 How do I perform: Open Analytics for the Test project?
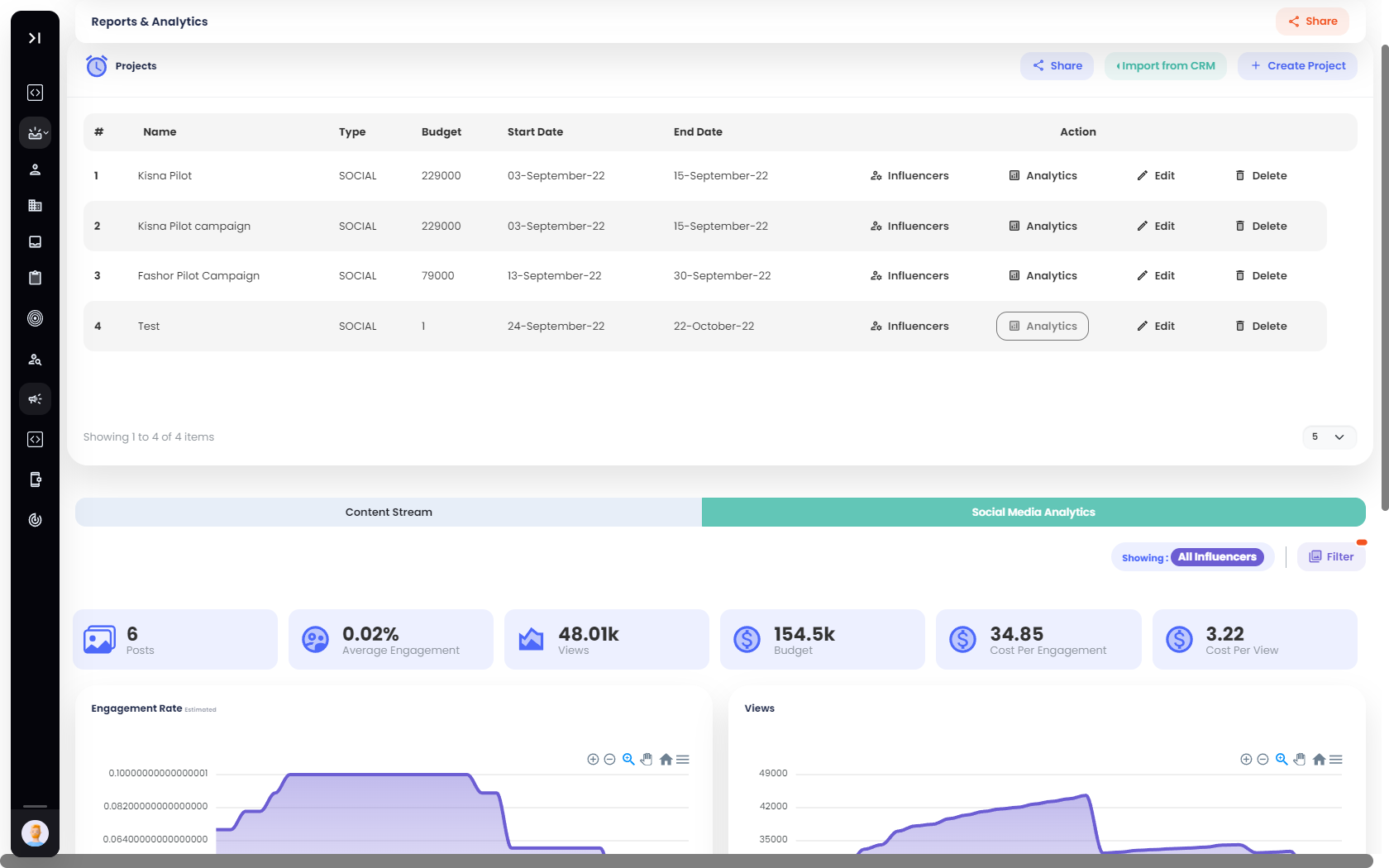coord(1042,327)
